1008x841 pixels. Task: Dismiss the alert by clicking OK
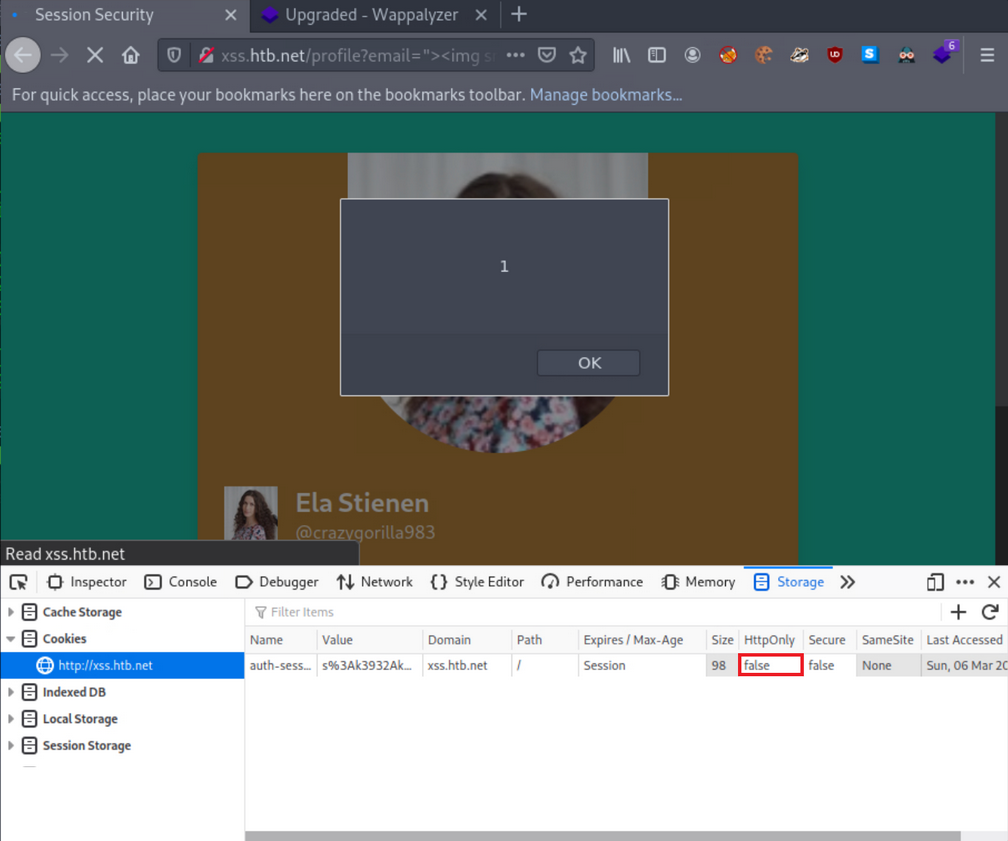588,362
